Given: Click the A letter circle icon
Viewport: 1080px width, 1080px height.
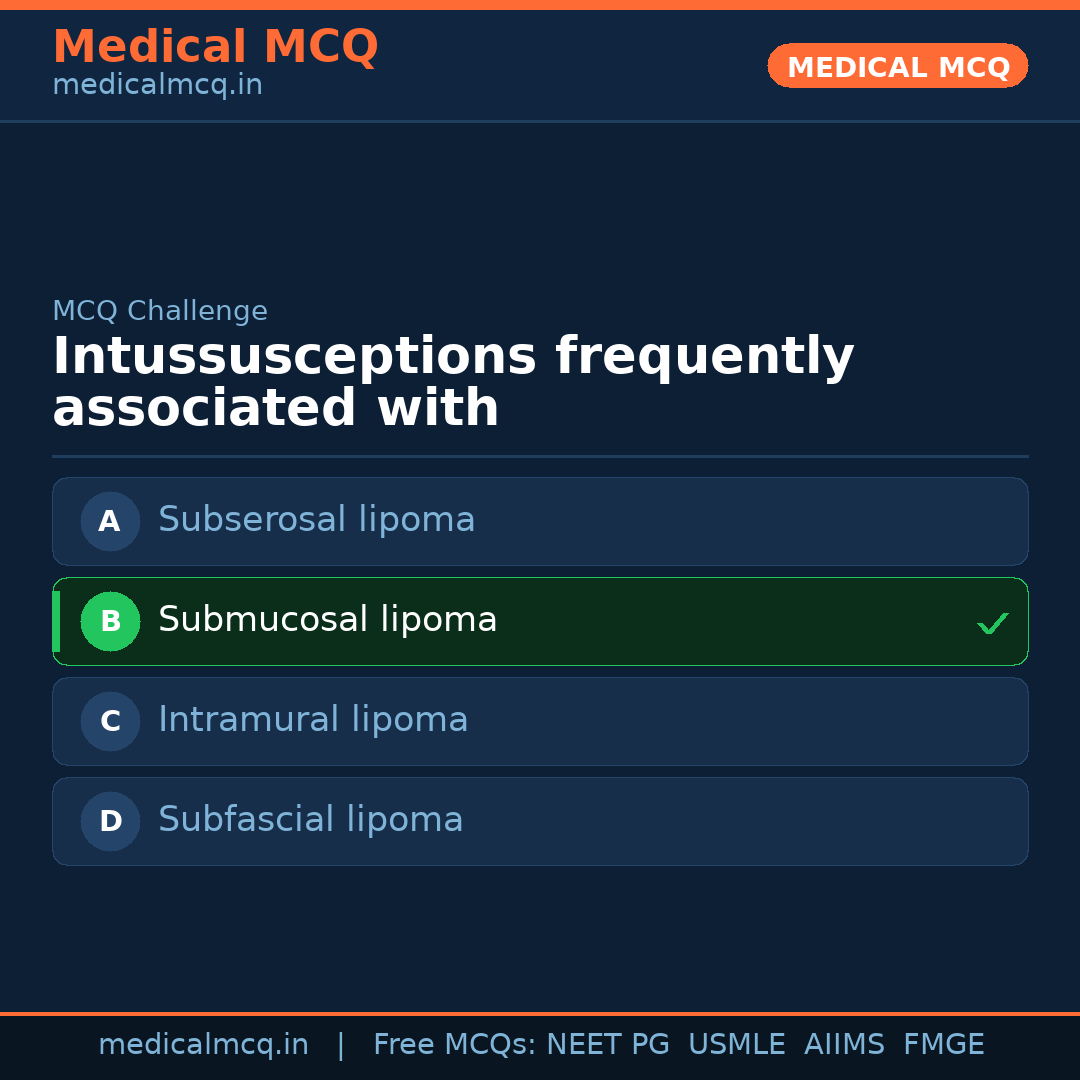Looking at the screenshot, I should coord(110,521).
